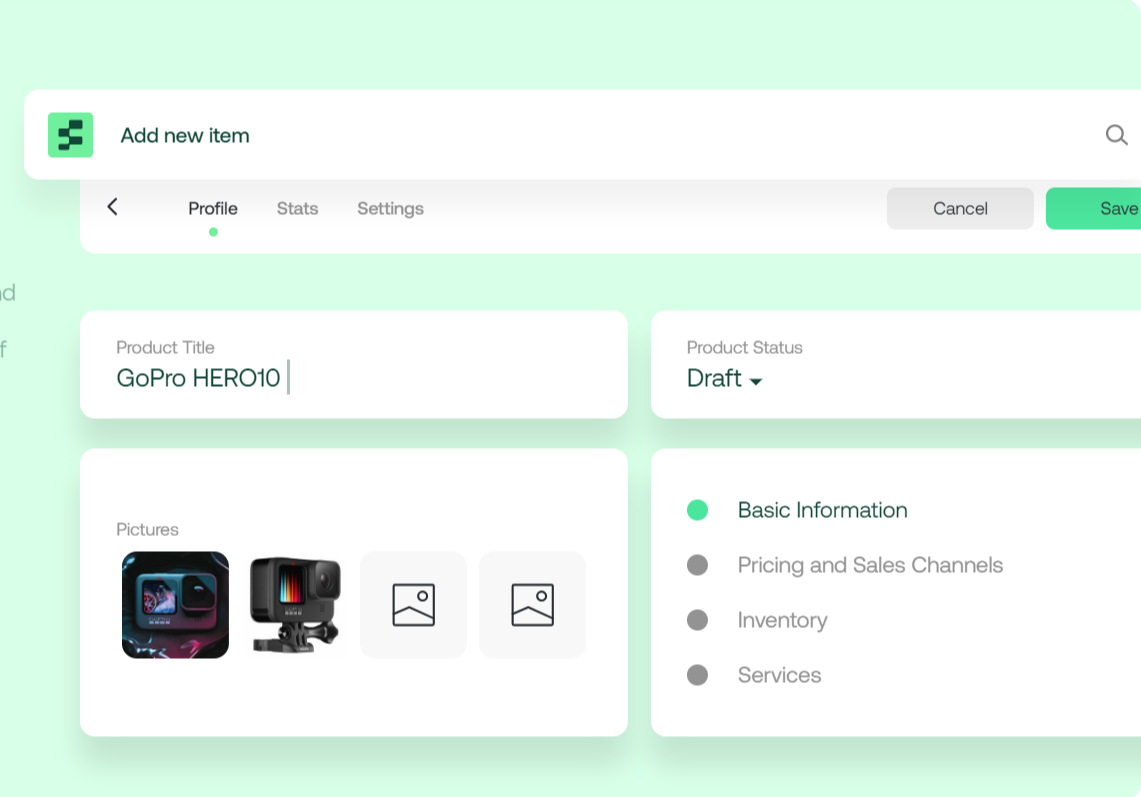1141x797 pixels.
Task: Click the second empty picture upload placeholder
Action: point(531,604)
